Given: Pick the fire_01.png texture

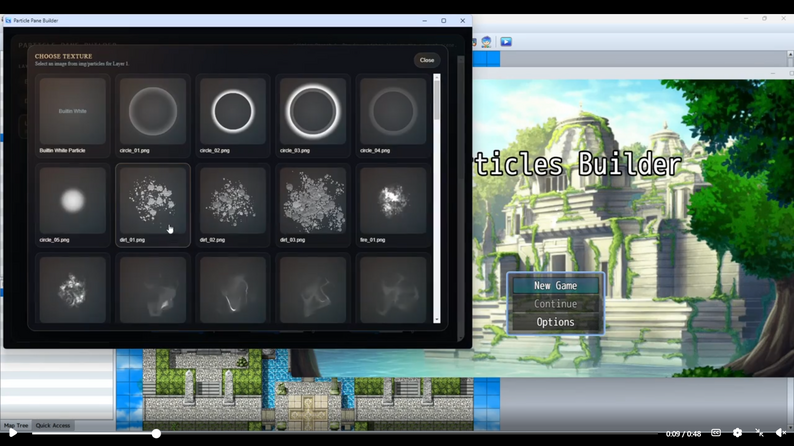Looking at the screenshot, I should pos(392,205).
